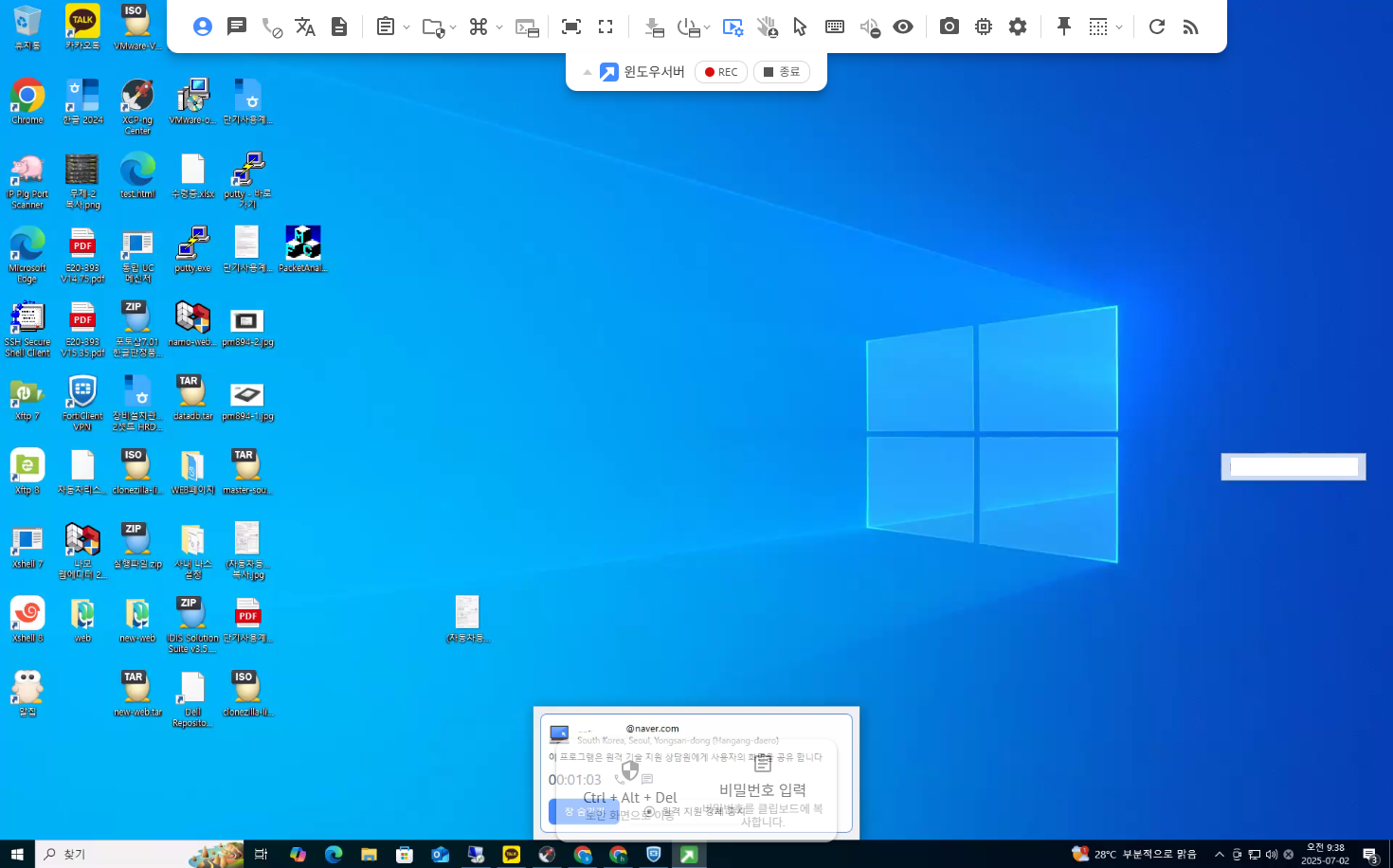Image resolution: width=1393 pixels, height=868 pixels.
Task: Select the 윈도우서버 session label
Action: click(654, 72)
